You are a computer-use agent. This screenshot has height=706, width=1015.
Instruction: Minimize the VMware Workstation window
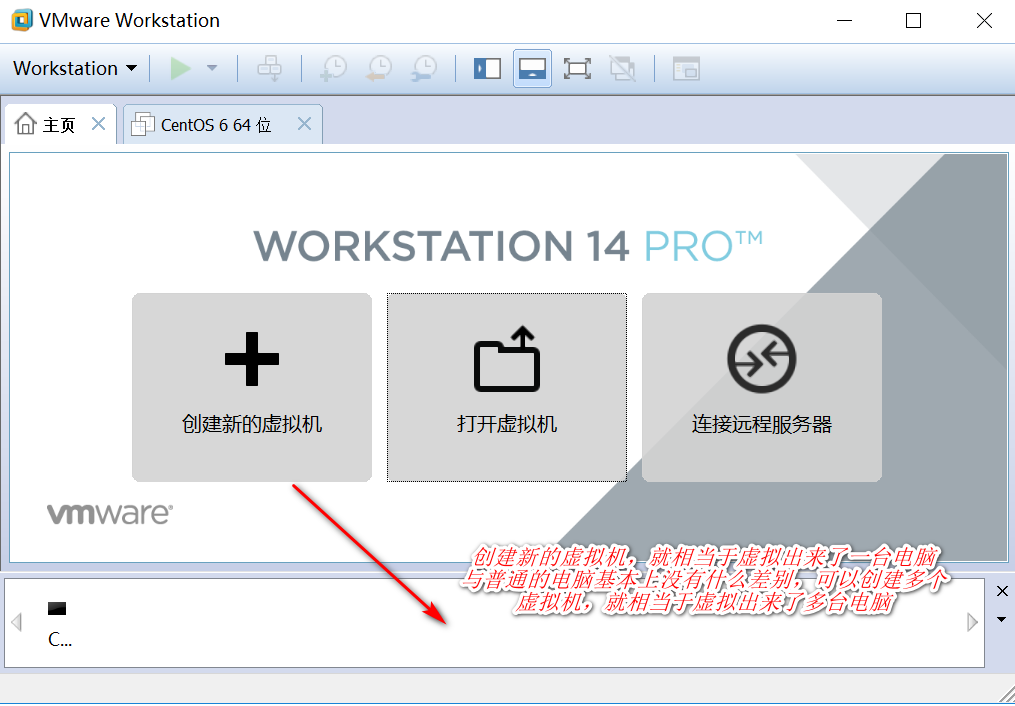(844, 21)
